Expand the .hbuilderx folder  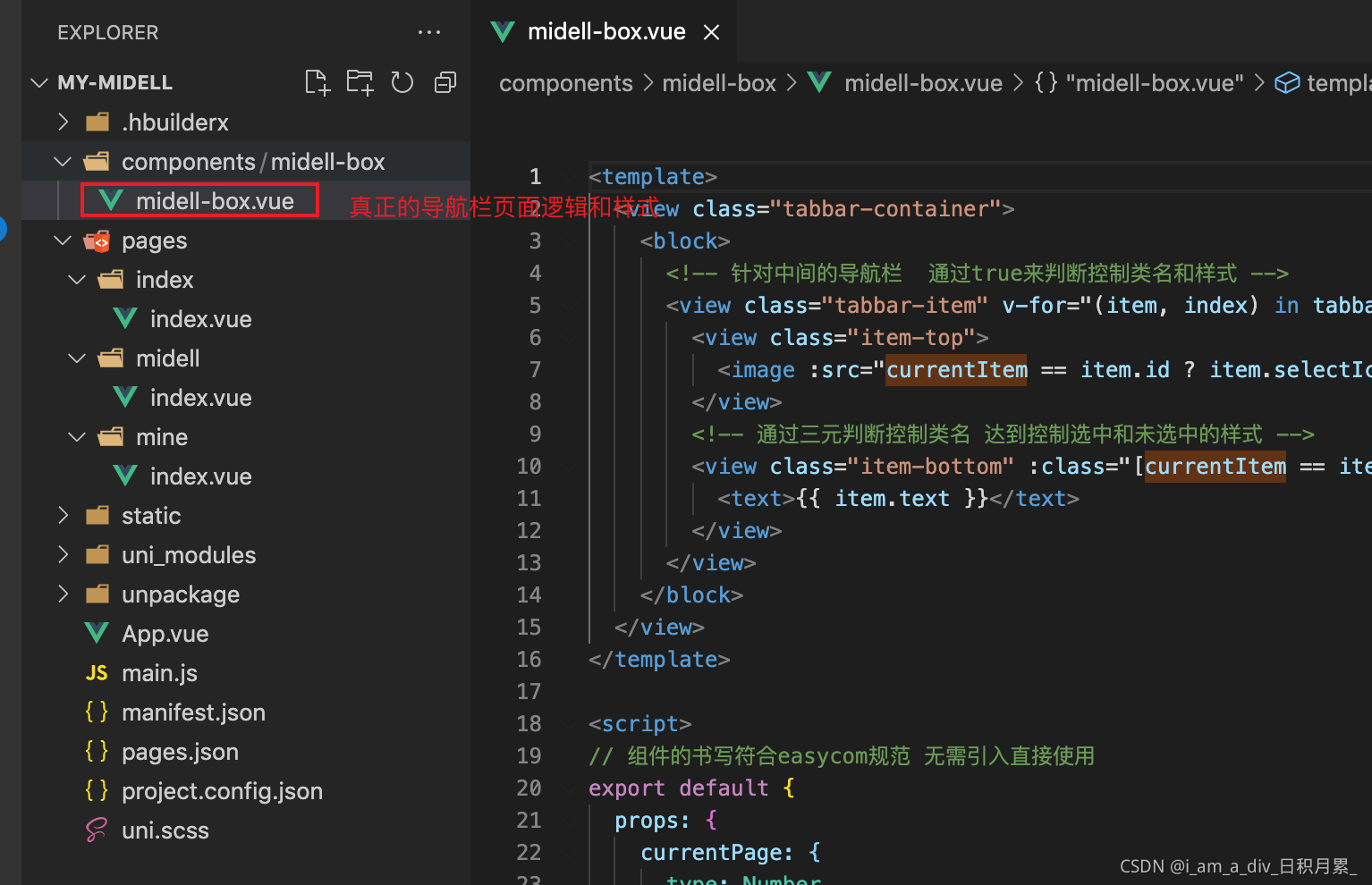pos(63,122)
